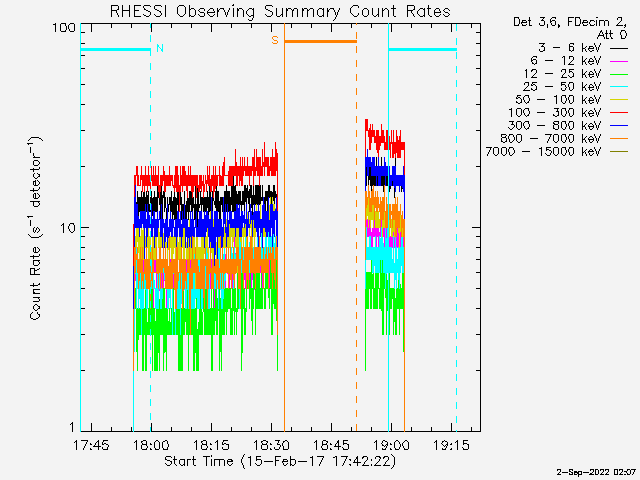Select the "3 - 6 keV" legend label
This screenshot has width=640, height=480.
(x=569, y=48)
